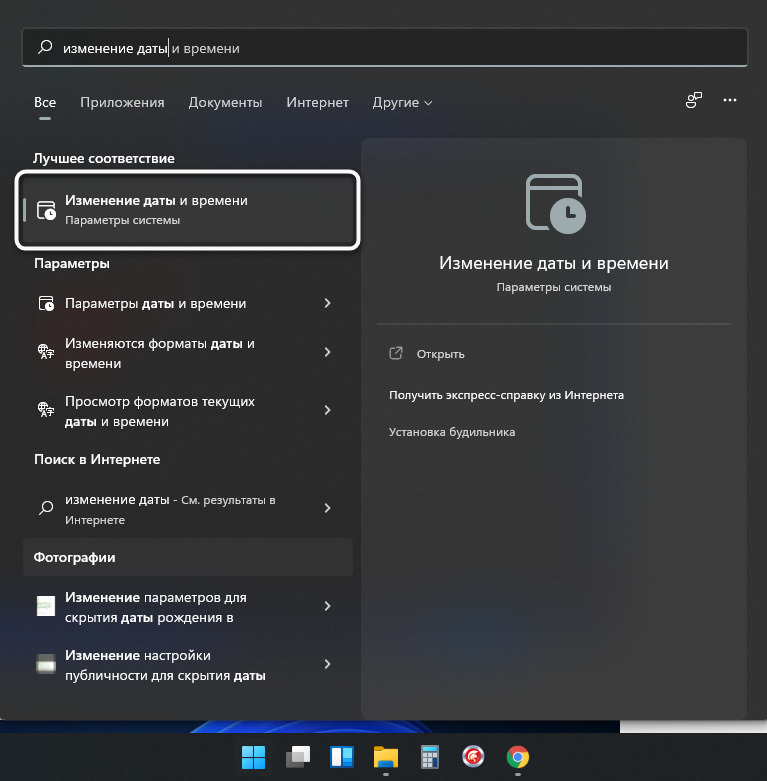Select the Интернет tab

coord(317,103)
